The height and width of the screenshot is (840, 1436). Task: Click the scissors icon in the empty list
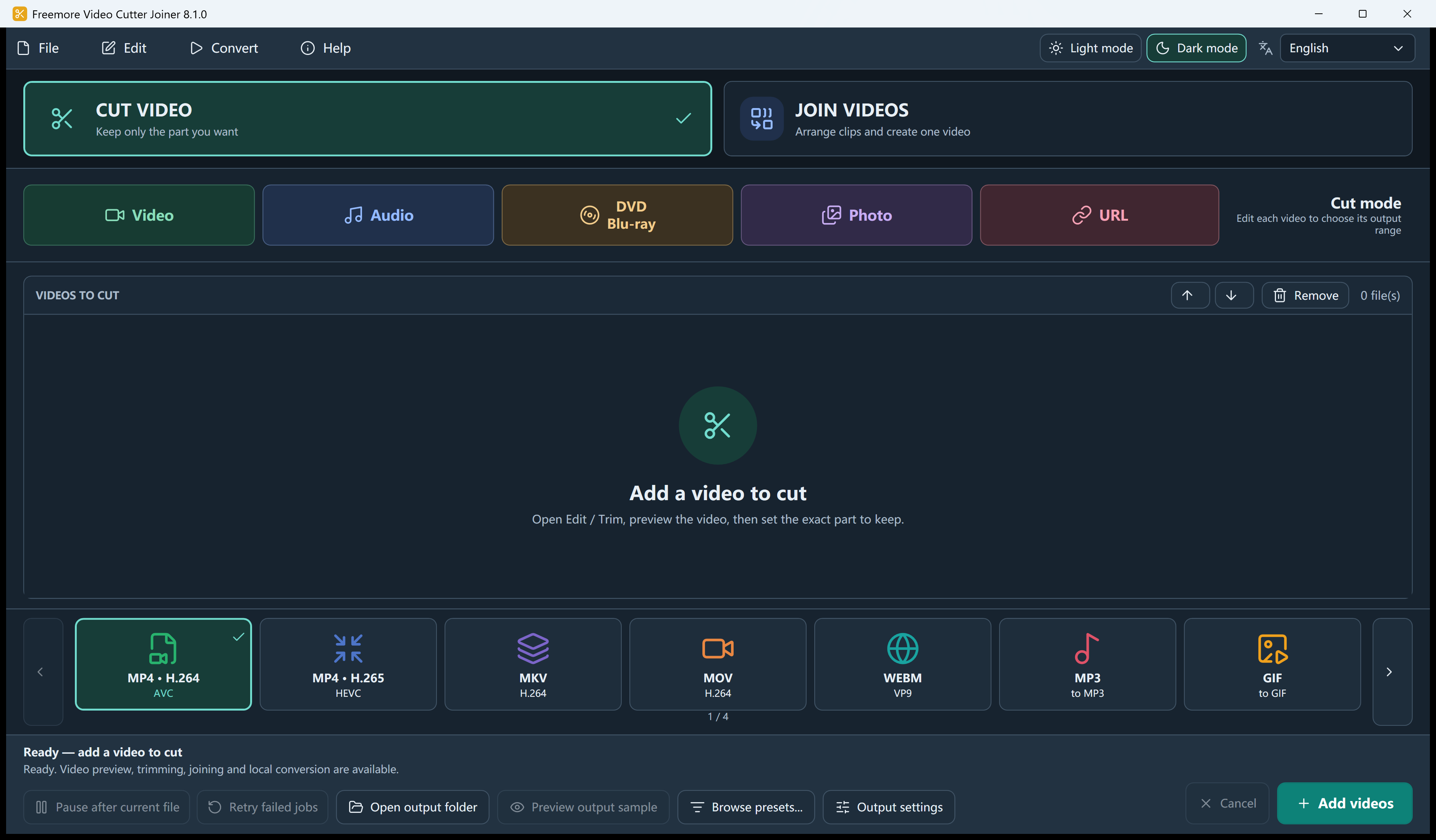tap(718, 425)
